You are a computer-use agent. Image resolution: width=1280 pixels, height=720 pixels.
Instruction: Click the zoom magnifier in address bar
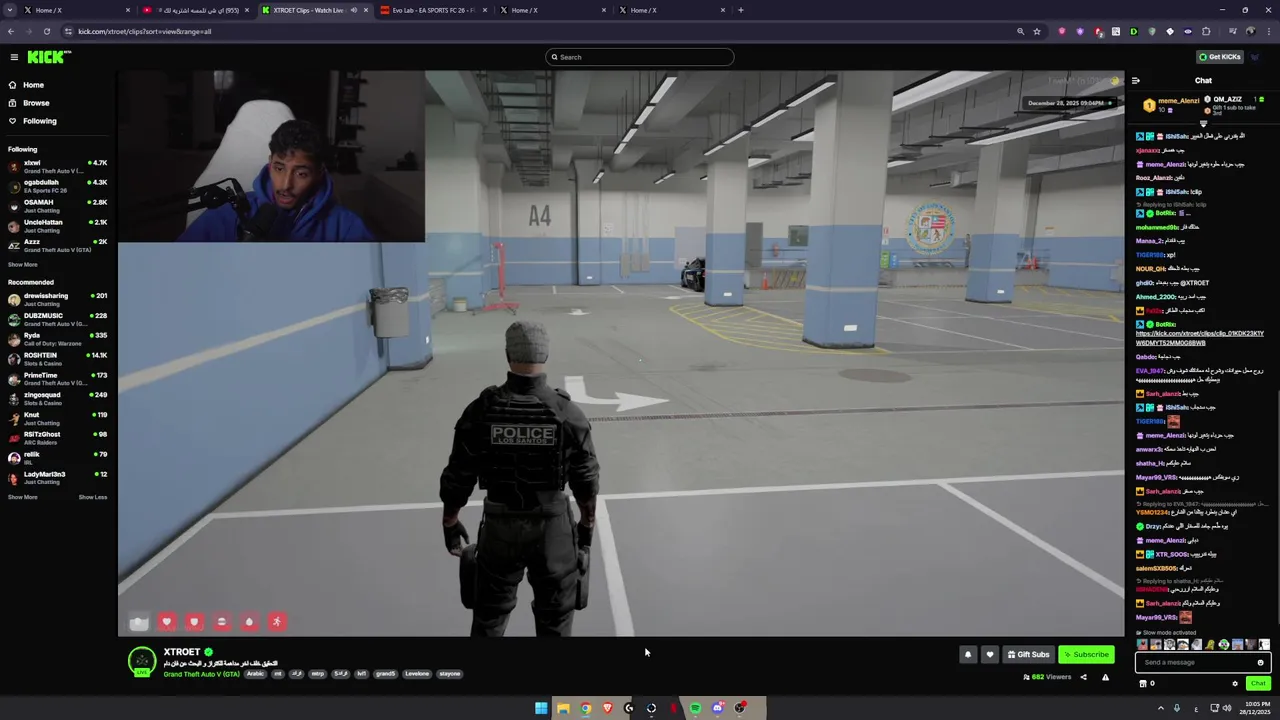tap(1020, 31)
